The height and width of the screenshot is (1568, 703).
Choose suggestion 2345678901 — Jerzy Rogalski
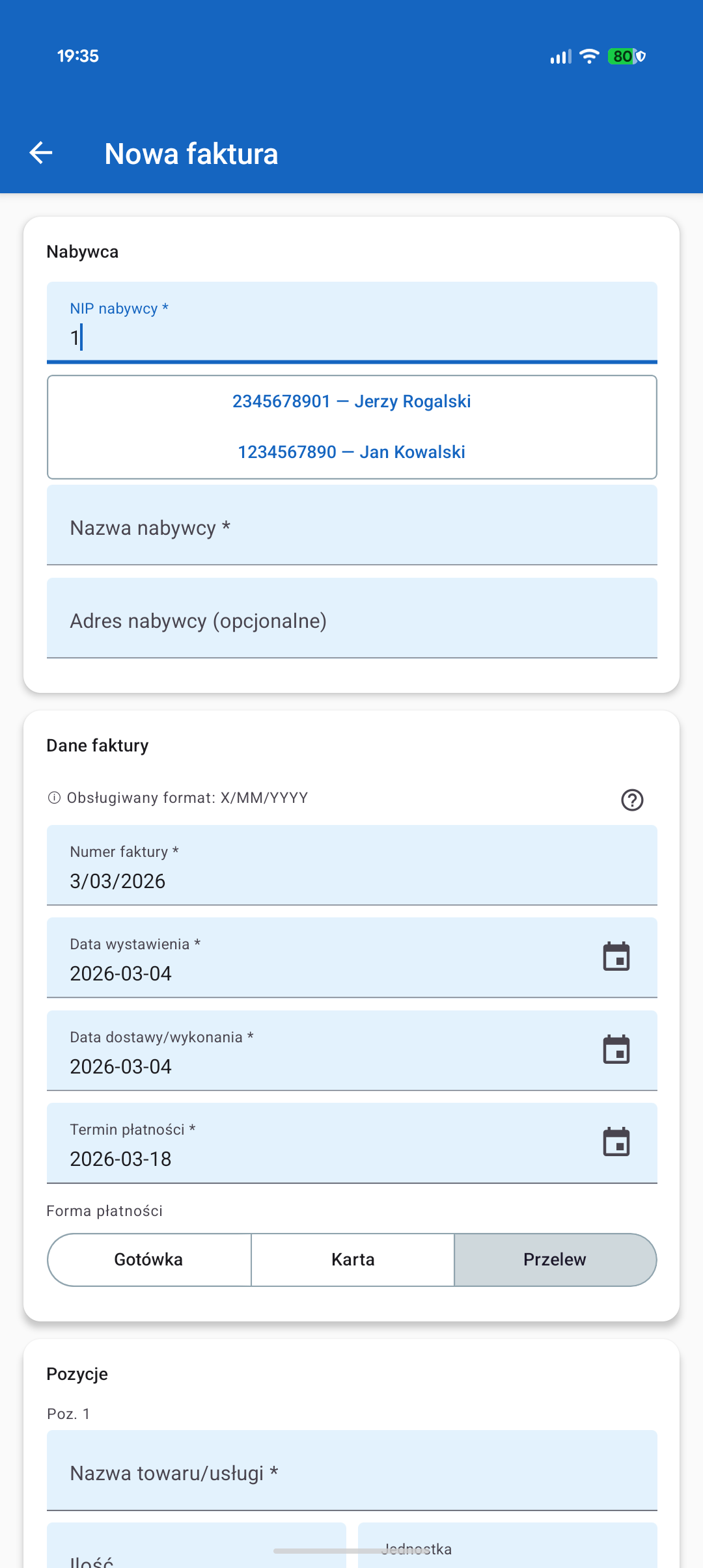[x=351, y=401]
